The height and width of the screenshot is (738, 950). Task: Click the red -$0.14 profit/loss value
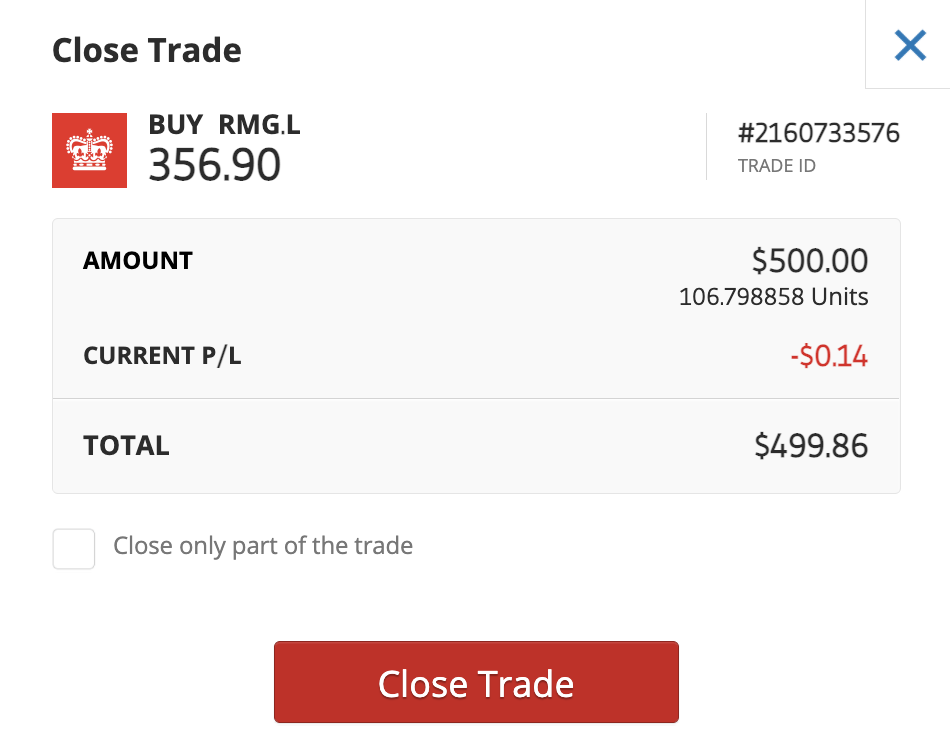(829, 356)
